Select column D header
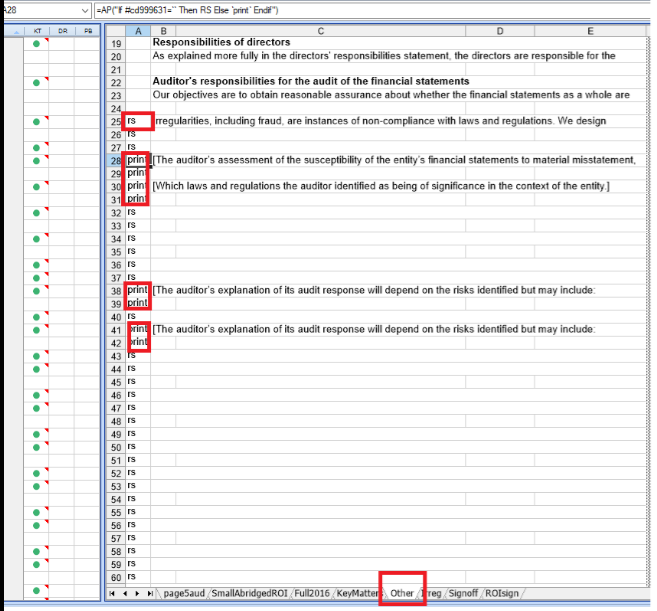The image size is (657, 611). pyautogui.click(x=500, y=31)
